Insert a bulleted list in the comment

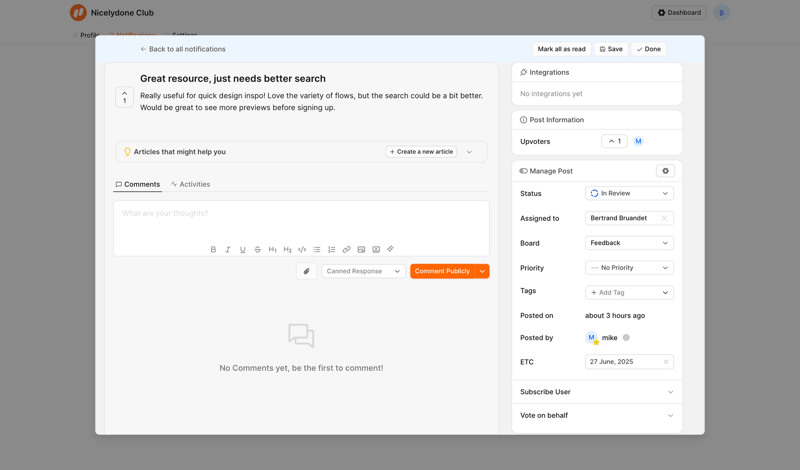pos(317,250)
